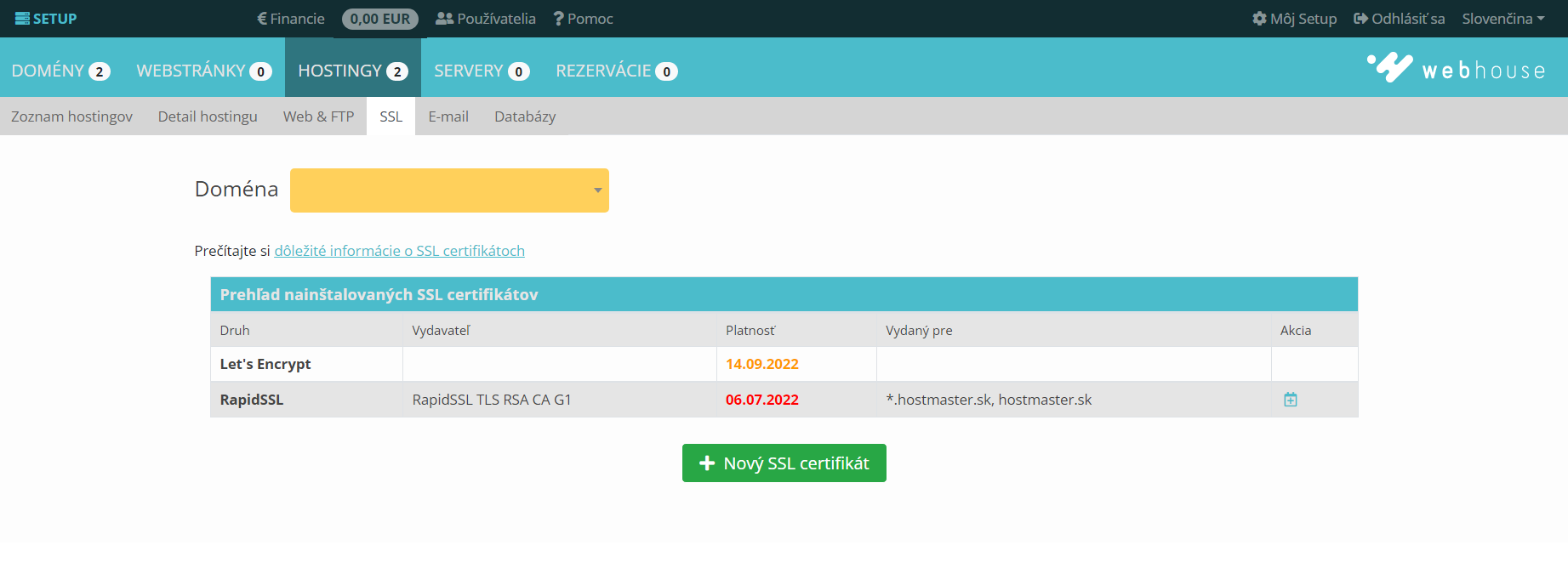Go to Zoznam hostingov subtab
This screenshot has height=568, width=1568.
(x=71, y=116)
